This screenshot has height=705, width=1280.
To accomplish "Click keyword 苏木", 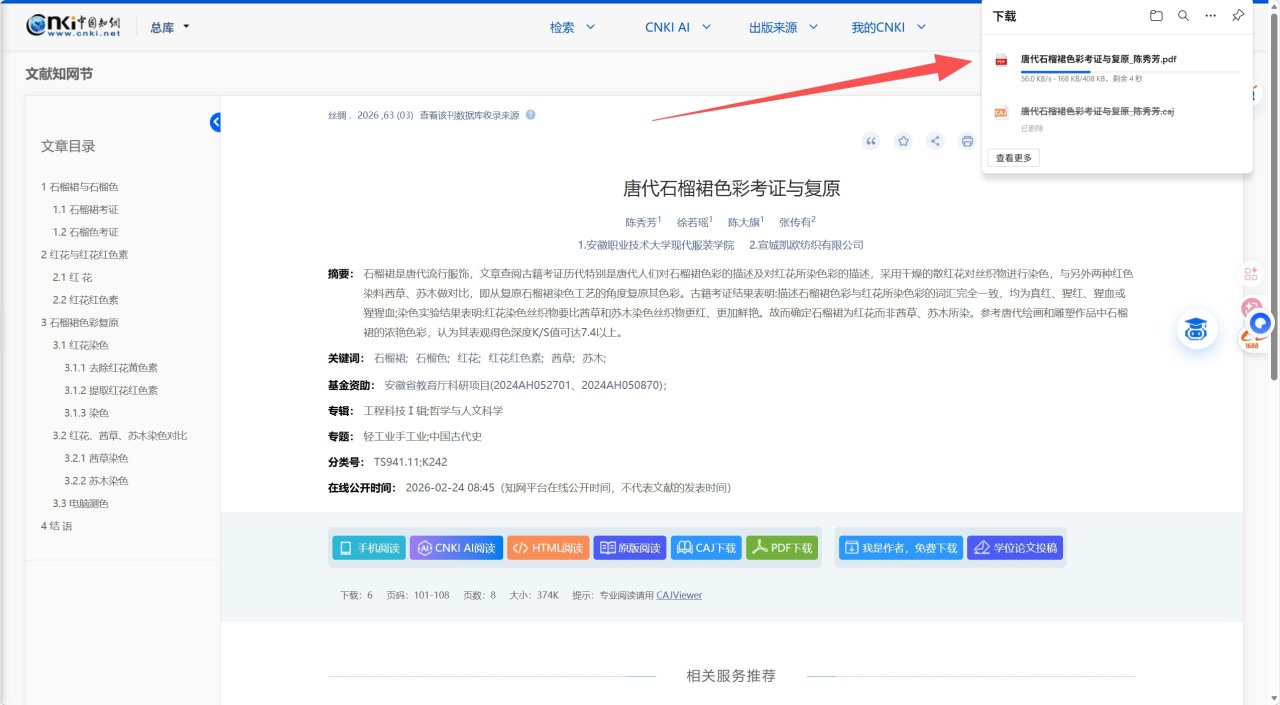I will coord(594,358).
